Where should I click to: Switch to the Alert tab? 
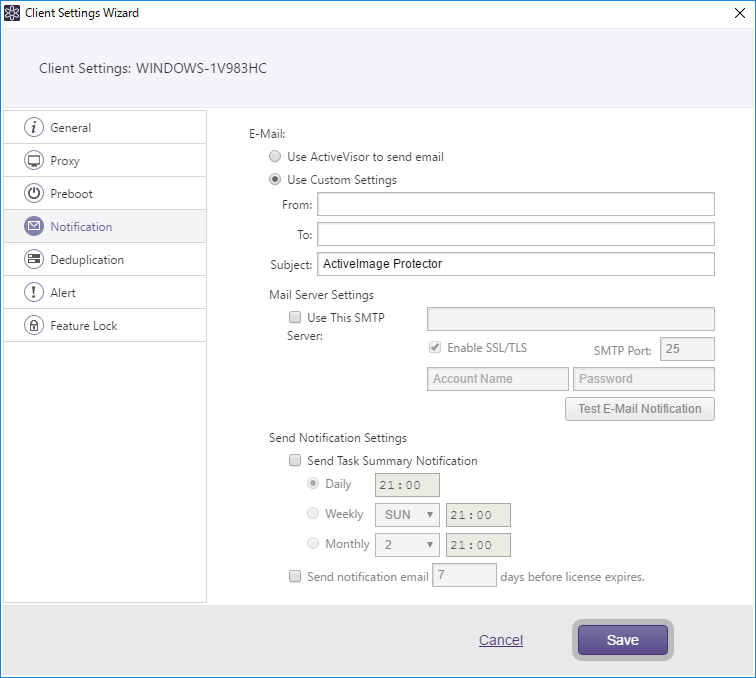(105, 292)
